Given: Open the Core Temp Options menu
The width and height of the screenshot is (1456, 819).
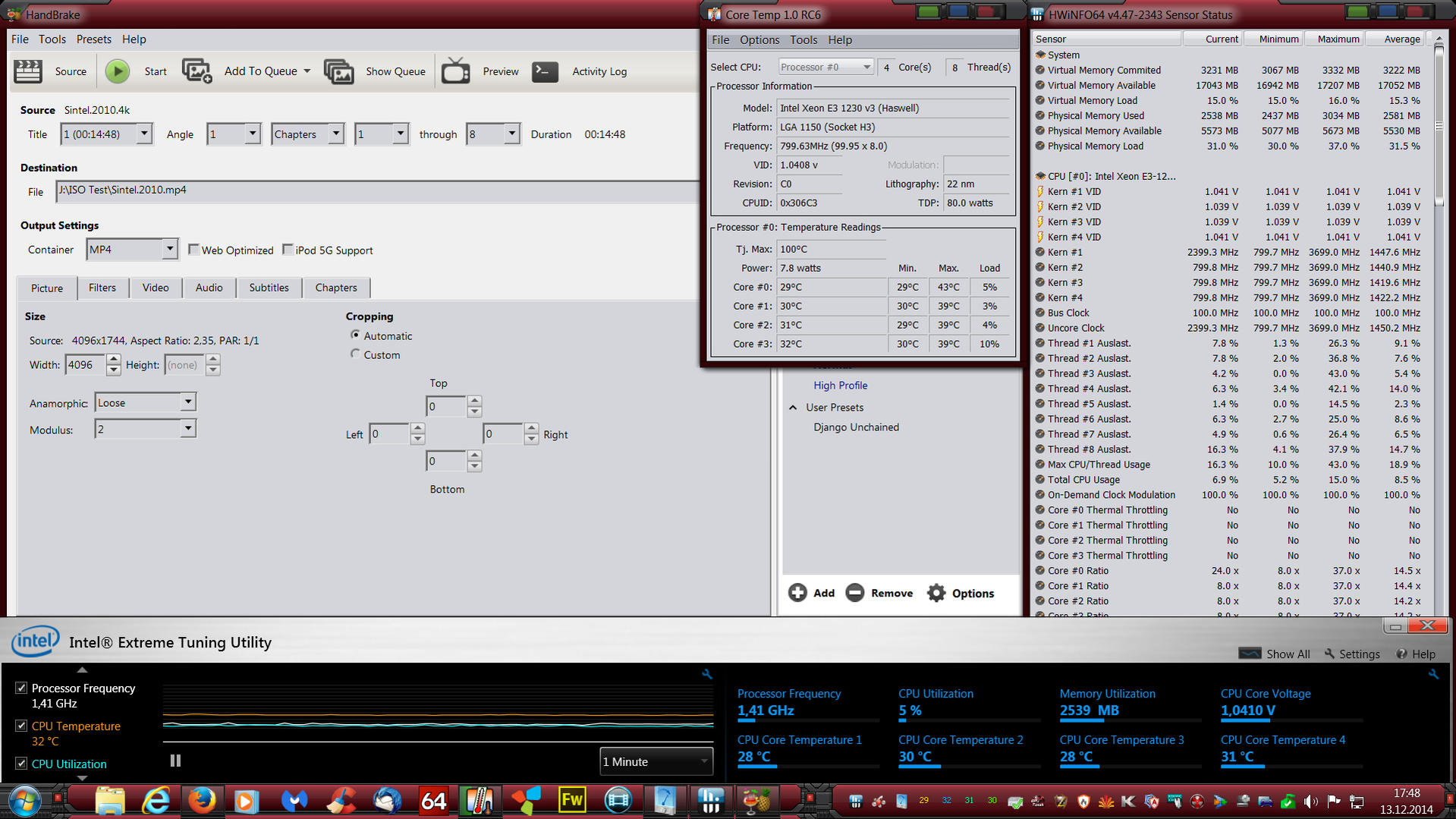Looking at the screenshot, I should (759, 40).
